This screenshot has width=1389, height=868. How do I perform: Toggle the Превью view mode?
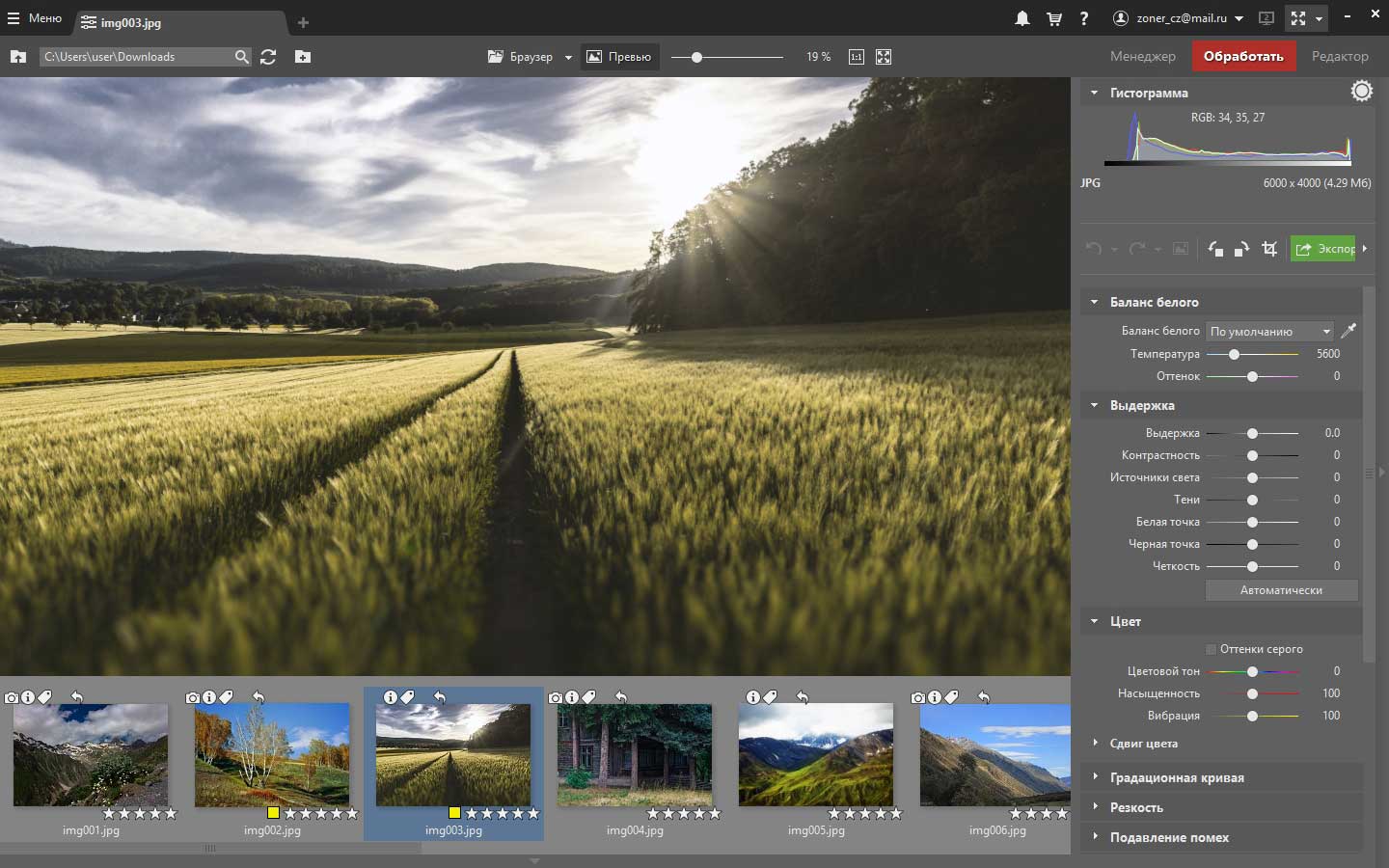tap(619, 57)
